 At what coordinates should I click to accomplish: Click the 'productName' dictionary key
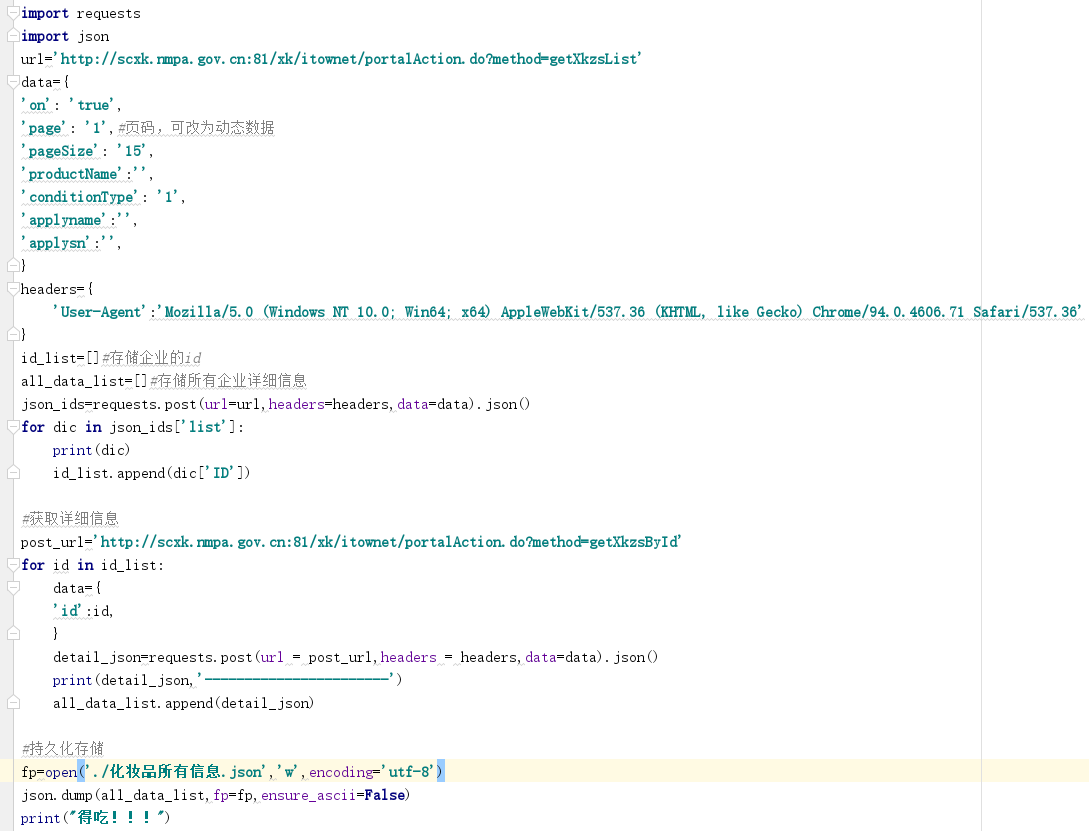tap(72, 174)
